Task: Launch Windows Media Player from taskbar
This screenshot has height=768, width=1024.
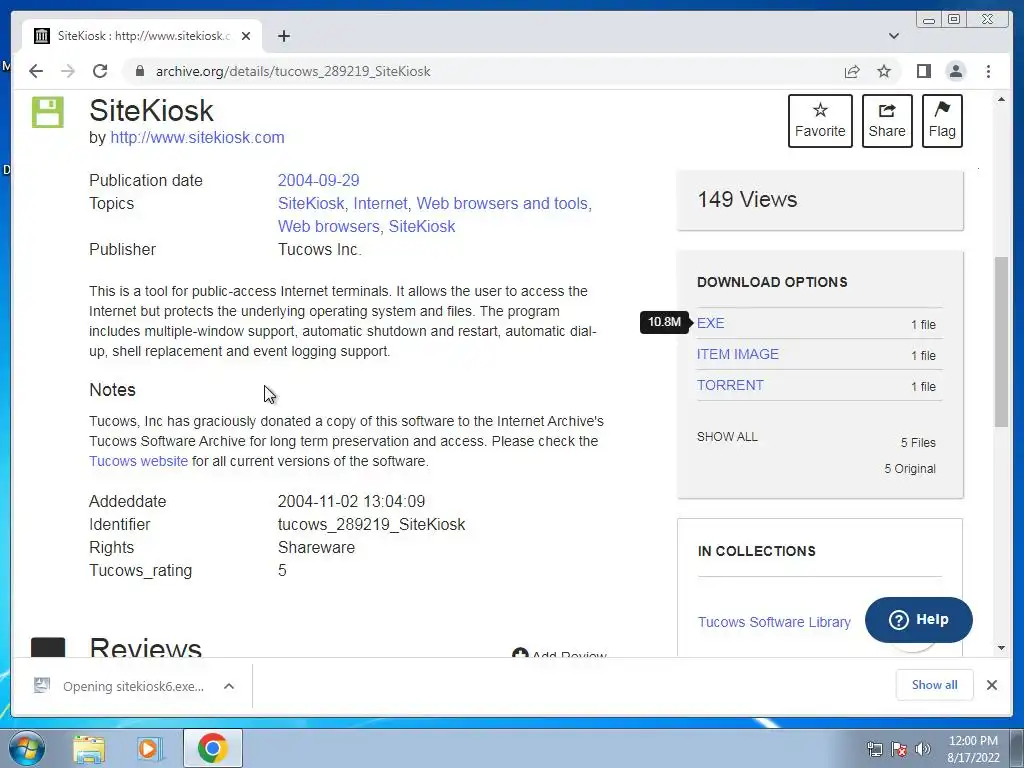Action: 150,749
